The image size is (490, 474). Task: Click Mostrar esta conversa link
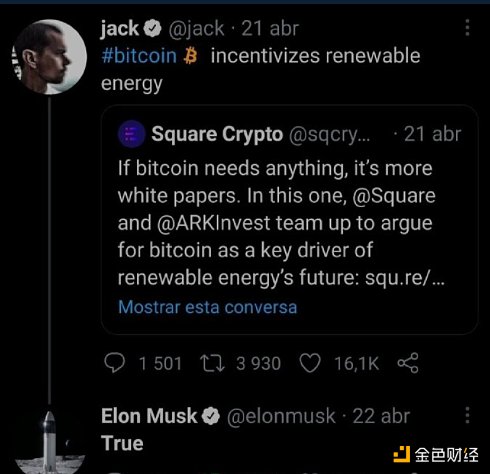pyautogui.click(x=207, y=307)
